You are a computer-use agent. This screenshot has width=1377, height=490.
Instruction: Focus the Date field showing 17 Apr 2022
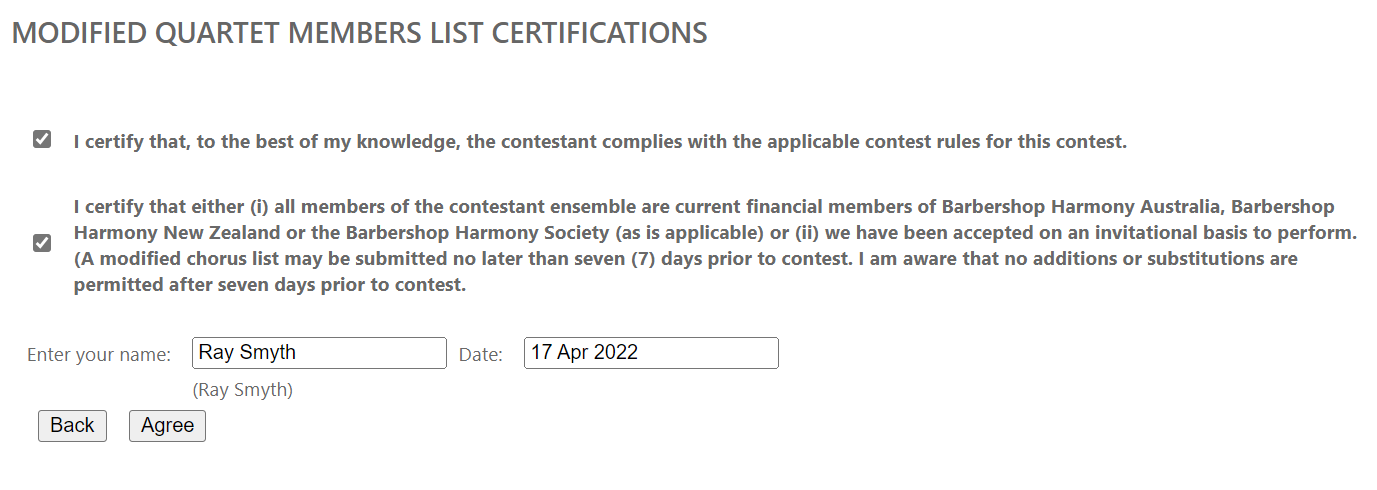(651, 353)
